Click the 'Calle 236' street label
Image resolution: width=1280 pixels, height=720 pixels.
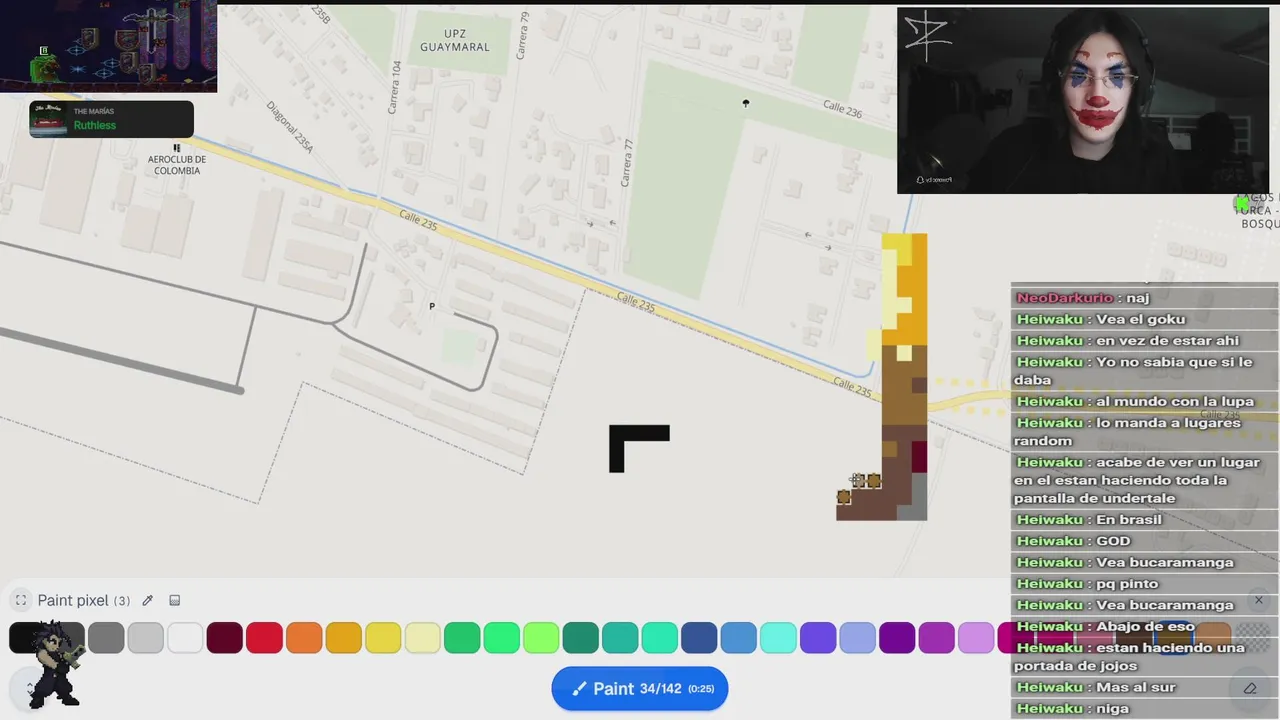point(842,109)
